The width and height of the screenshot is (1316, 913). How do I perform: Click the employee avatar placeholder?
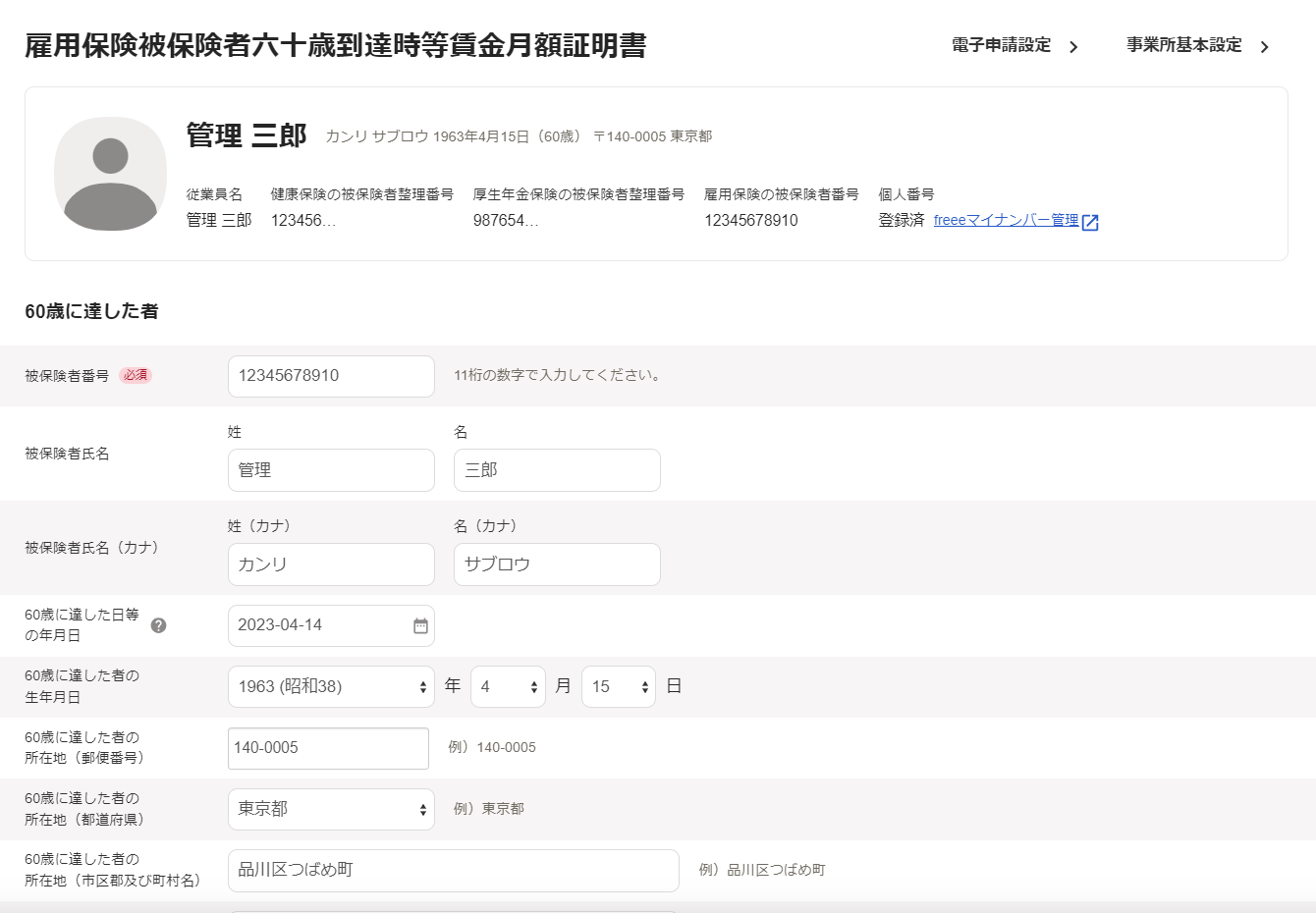pyautogui.click(x=110, y=174)
